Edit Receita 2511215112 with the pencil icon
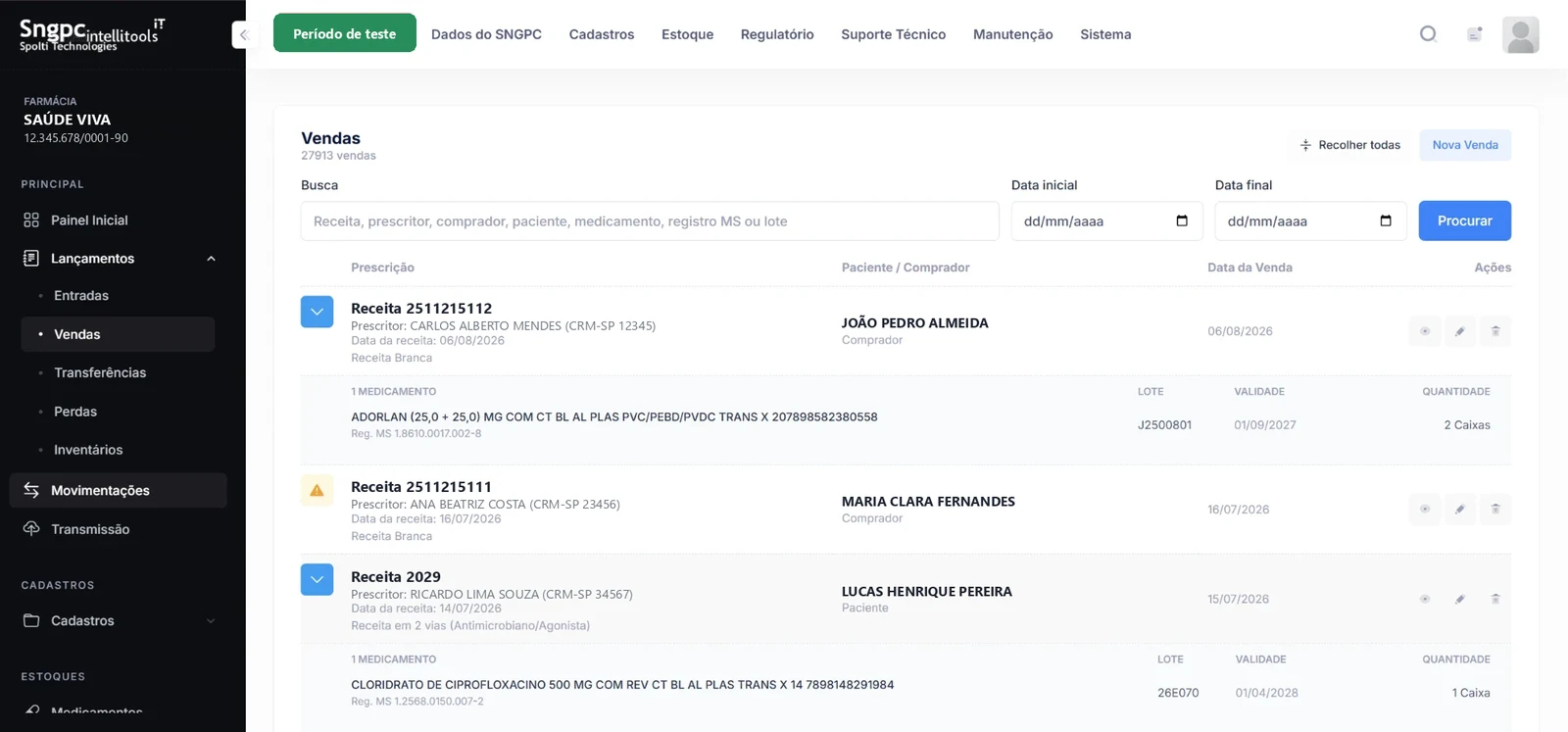 pyautogui.click(x=1460, y=331)
